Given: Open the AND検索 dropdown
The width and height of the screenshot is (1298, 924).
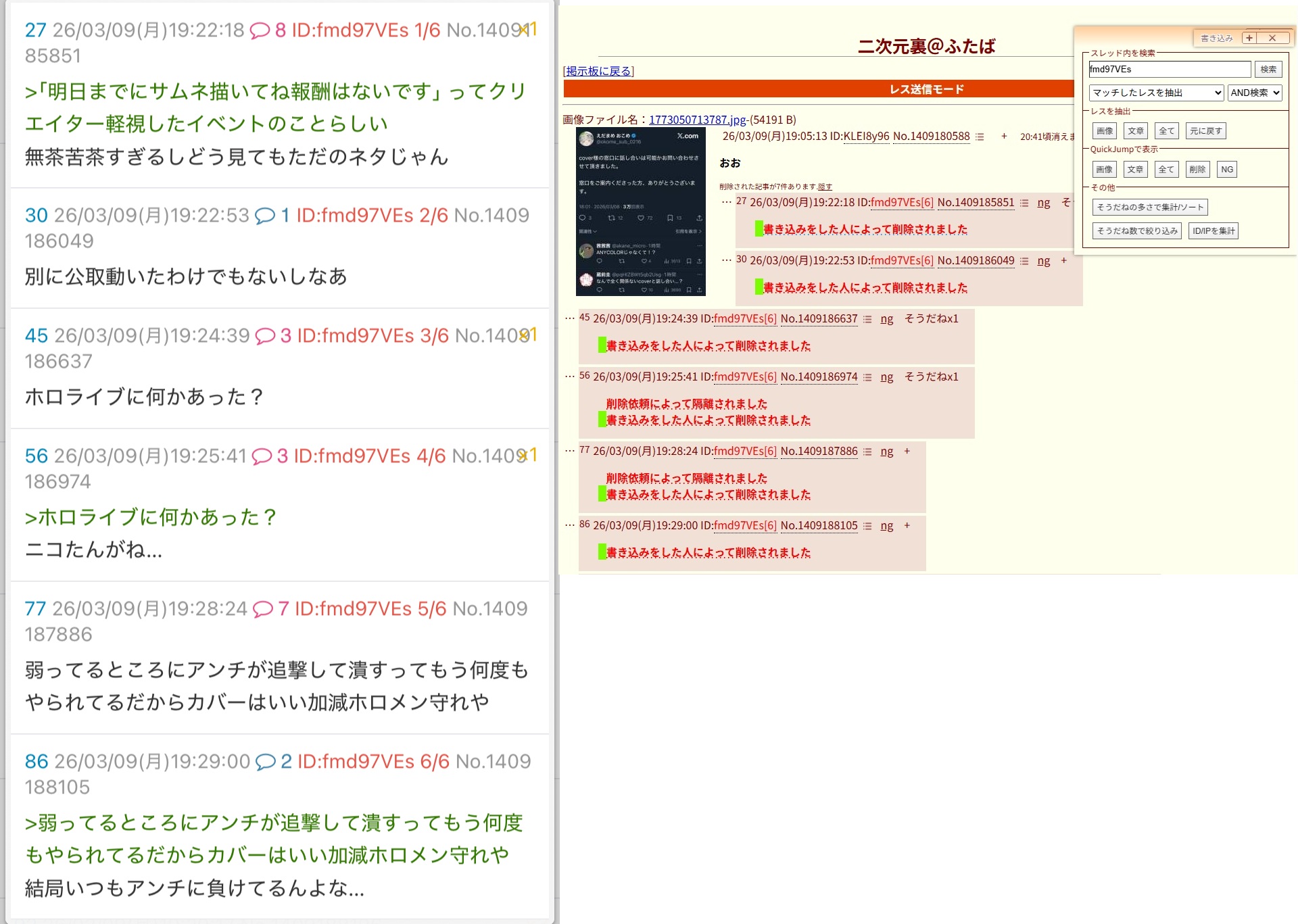Looking at the screenshot, I should point(1255,93).
